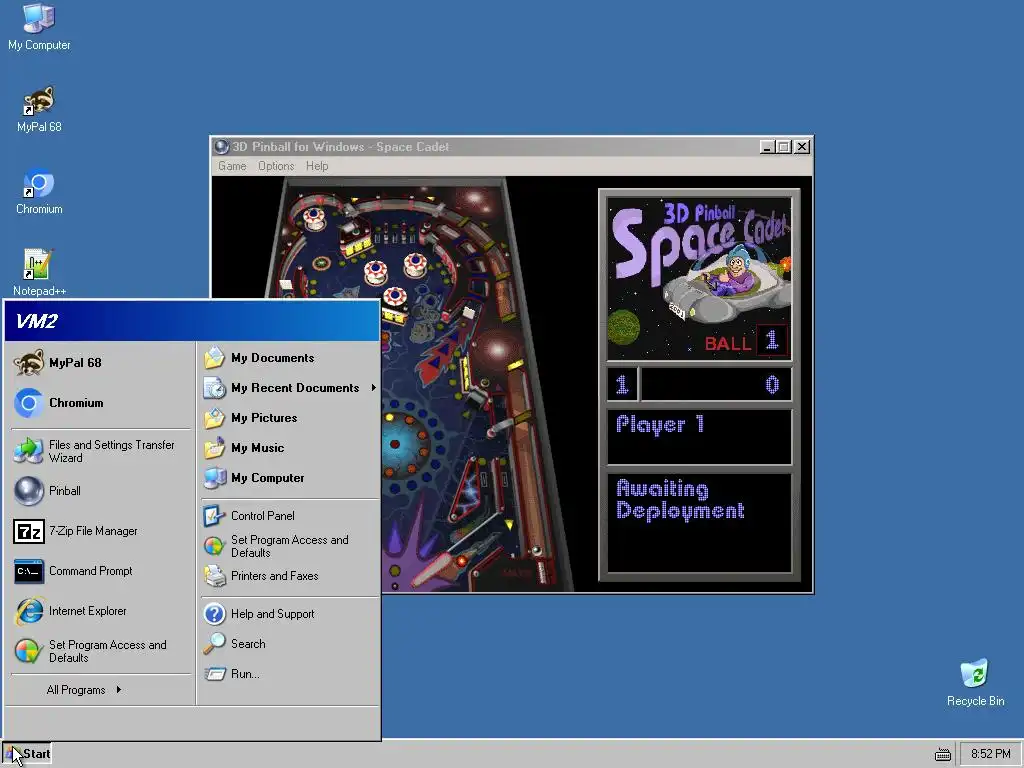Click the My Recent Documents icon
This screenshot has height=768, width=1024.
click(214, 388)
